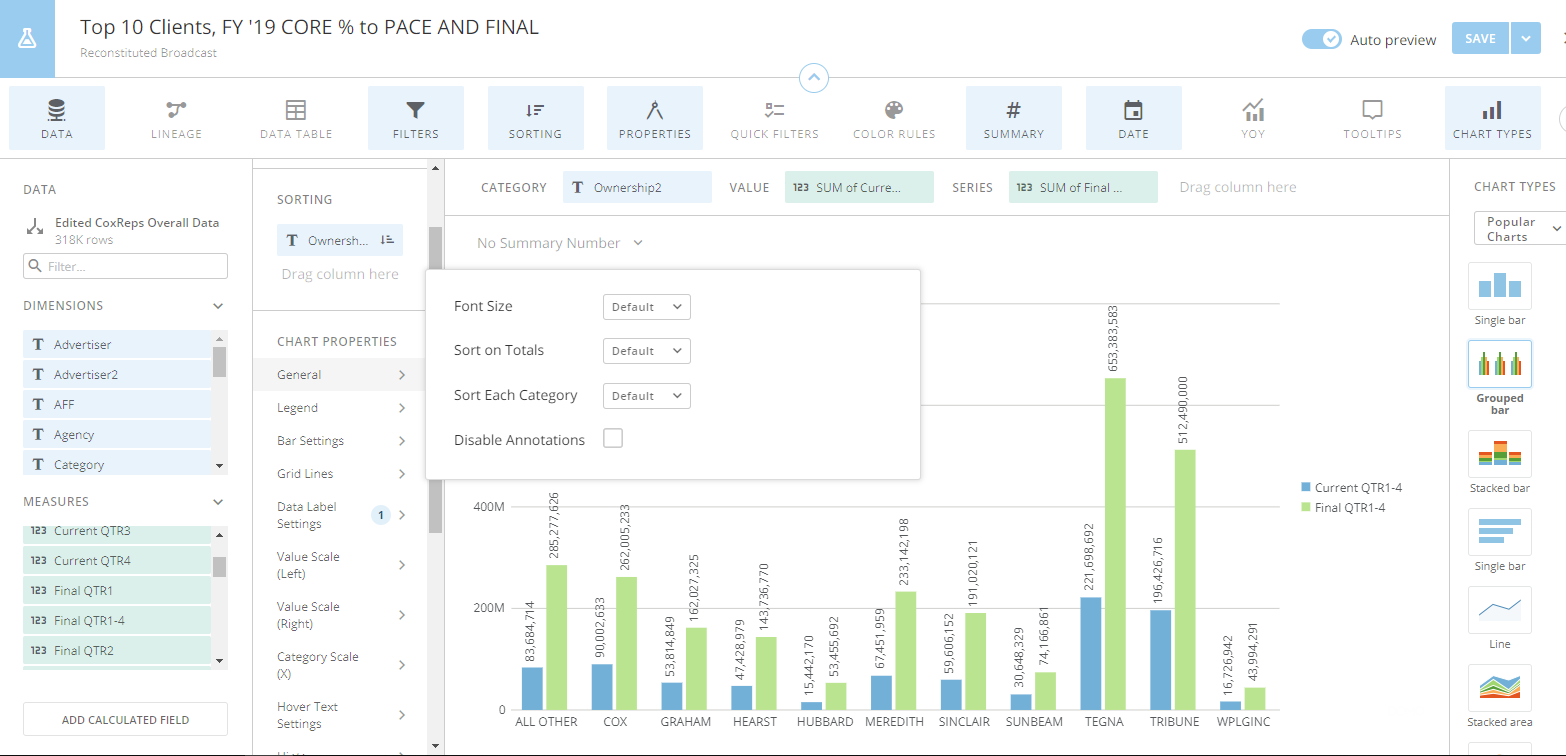1566x756 pixels.
Task: Turn off Auto preview
Action: click(1323, 39)
